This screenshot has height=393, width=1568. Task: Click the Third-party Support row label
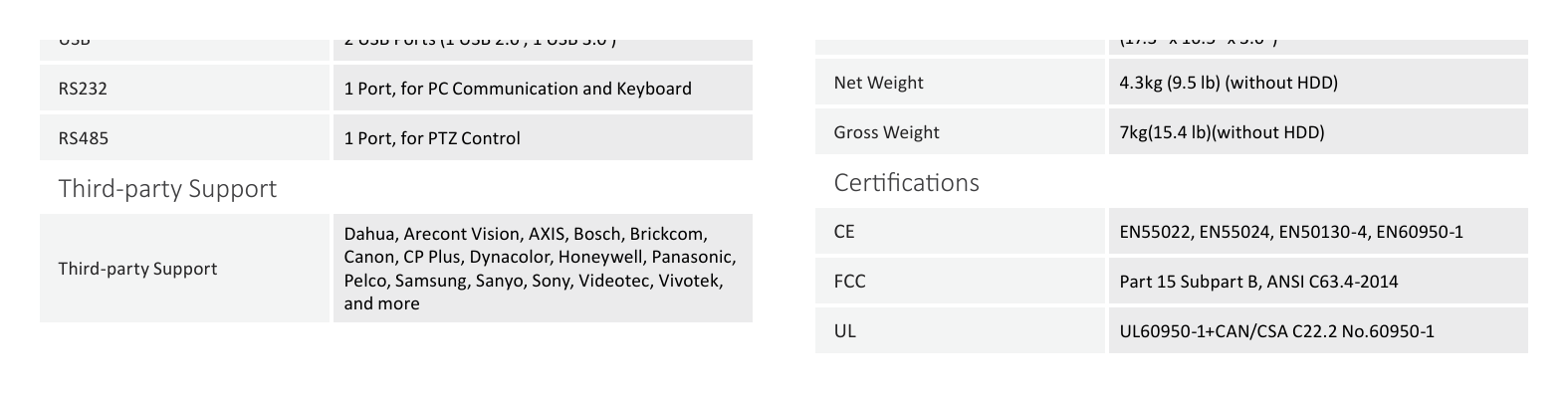(137, 269)
